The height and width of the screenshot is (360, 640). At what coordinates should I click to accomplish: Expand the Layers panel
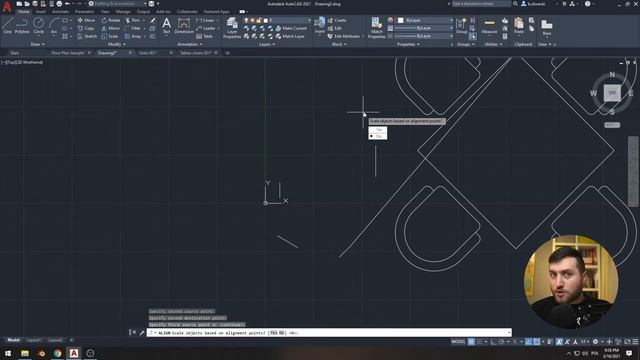click(x=267, y=44)
